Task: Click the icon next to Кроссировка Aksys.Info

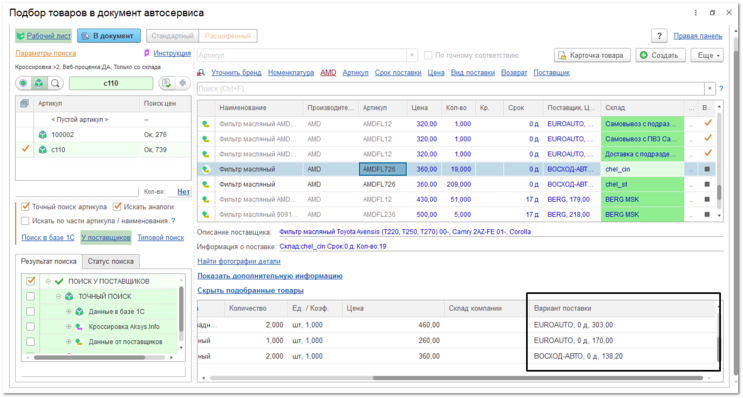Action: [79, 327]
